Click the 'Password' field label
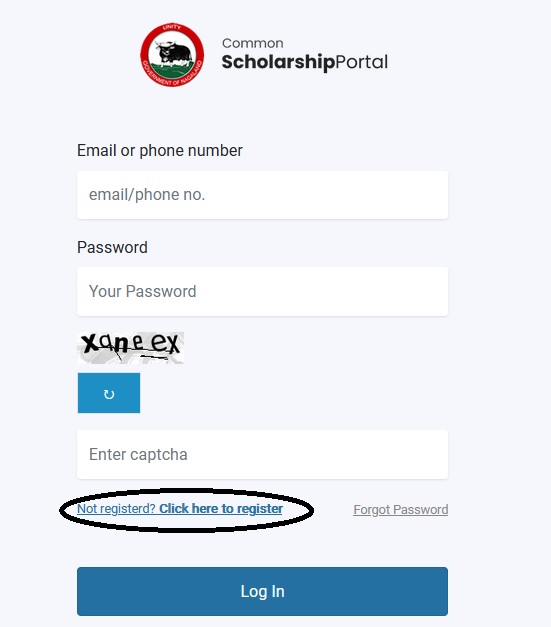Viewport: 551px width, 627px height. click(112, 248)
